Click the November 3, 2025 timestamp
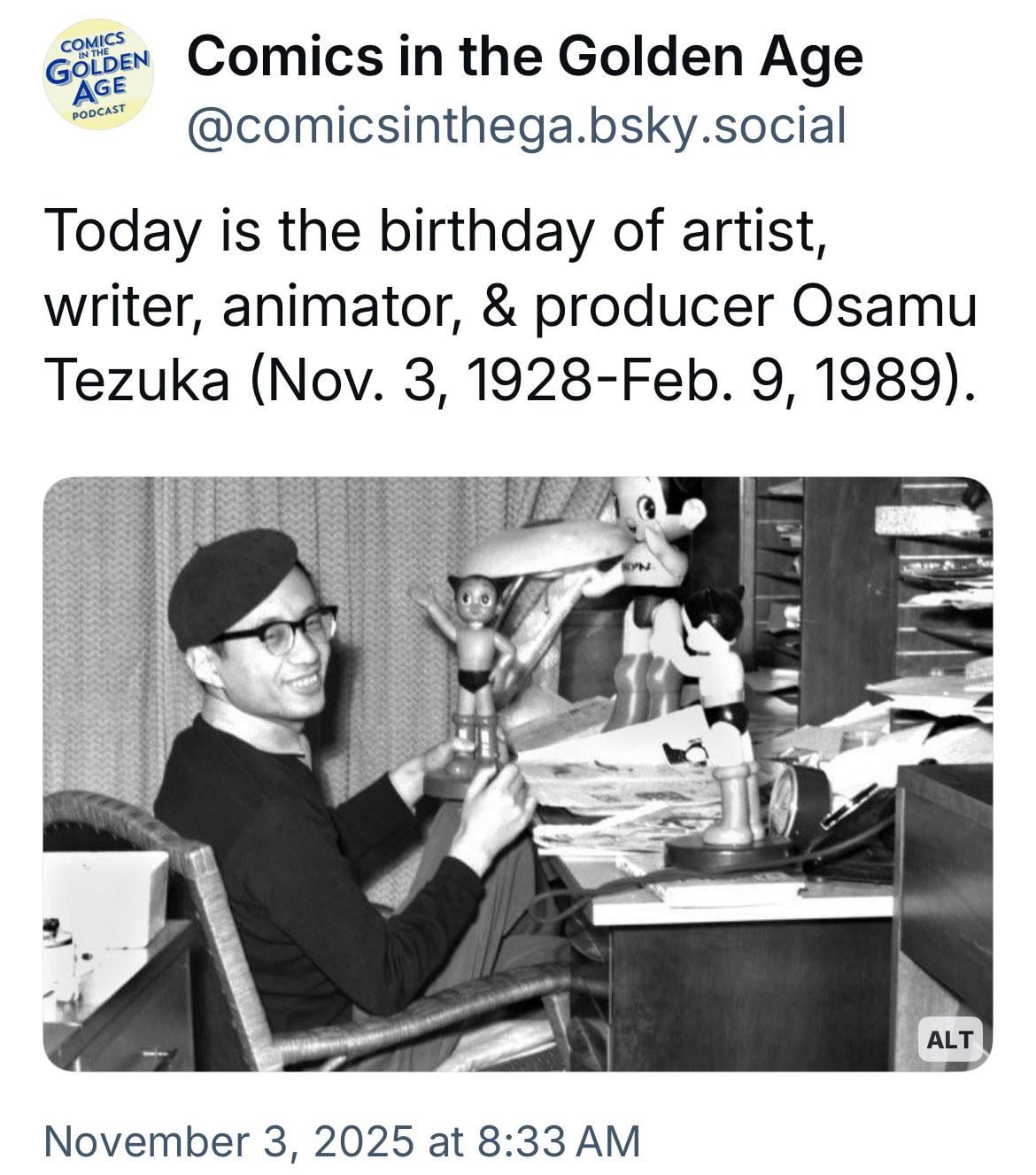The width and height of the screenshot is (1036, 1175). [342, 1140]
